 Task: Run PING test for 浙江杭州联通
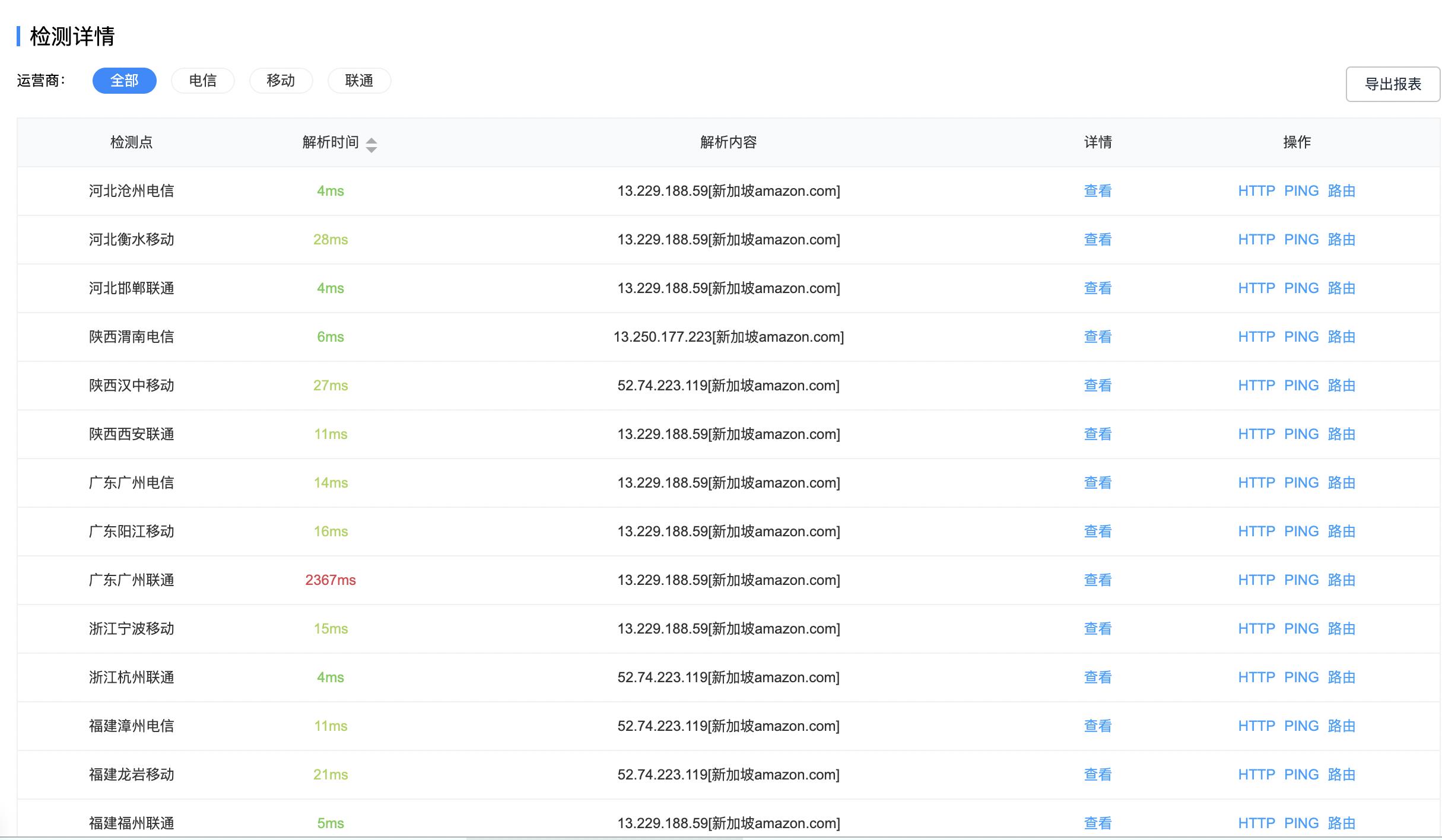[1301, 677]
